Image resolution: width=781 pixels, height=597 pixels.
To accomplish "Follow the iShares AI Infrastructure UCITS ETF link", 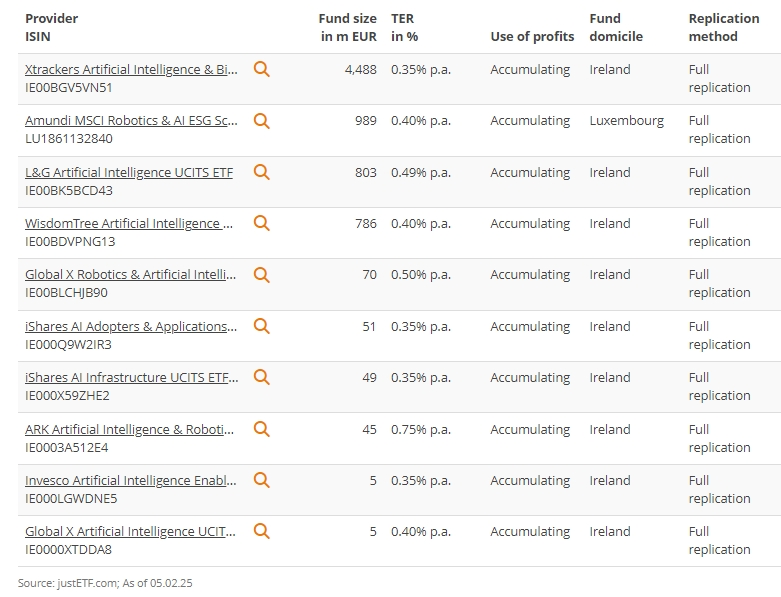I will 131,378.
